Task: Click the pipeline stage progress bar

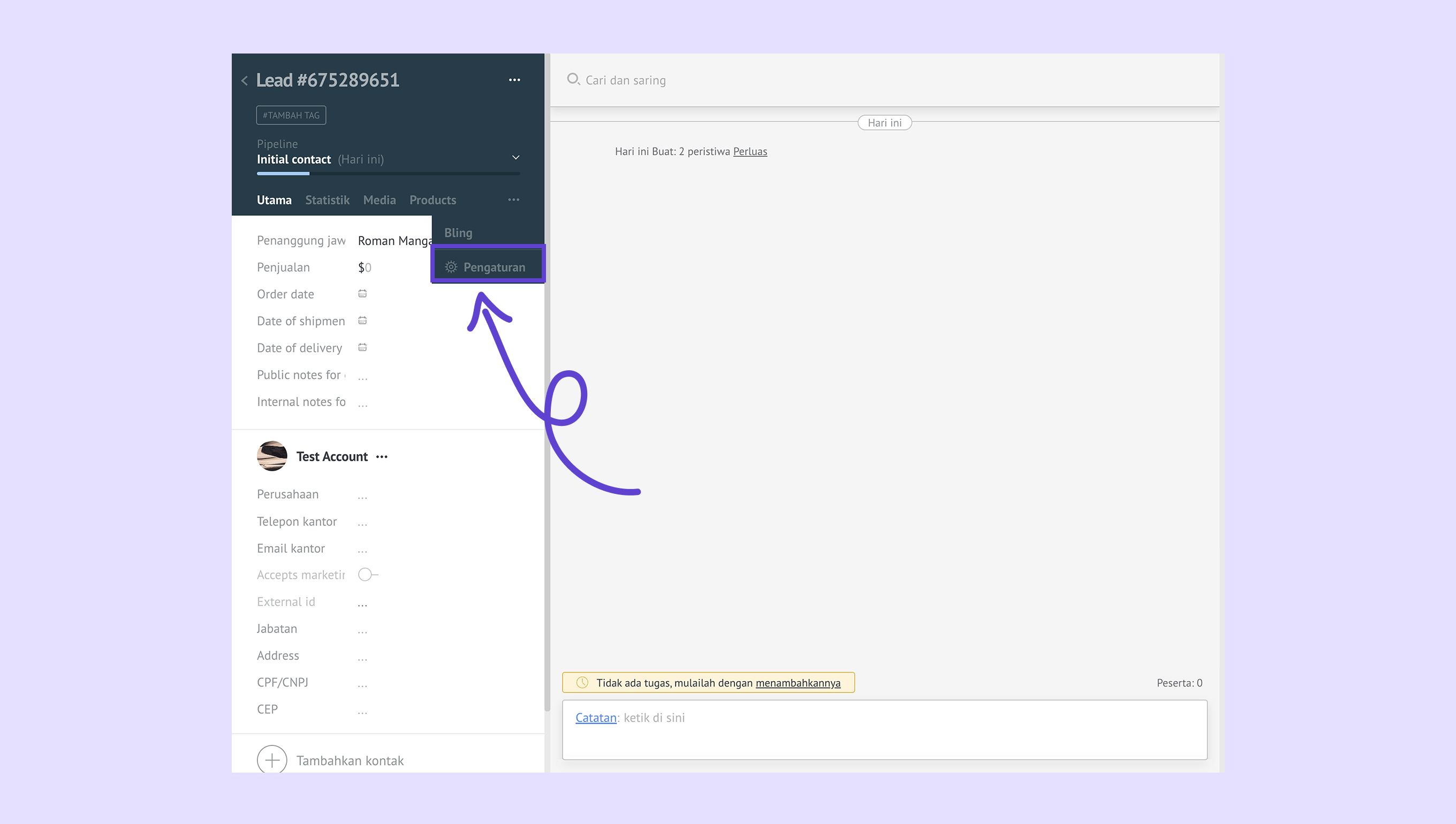Action: pyautogui.click(x=388, y=174)
